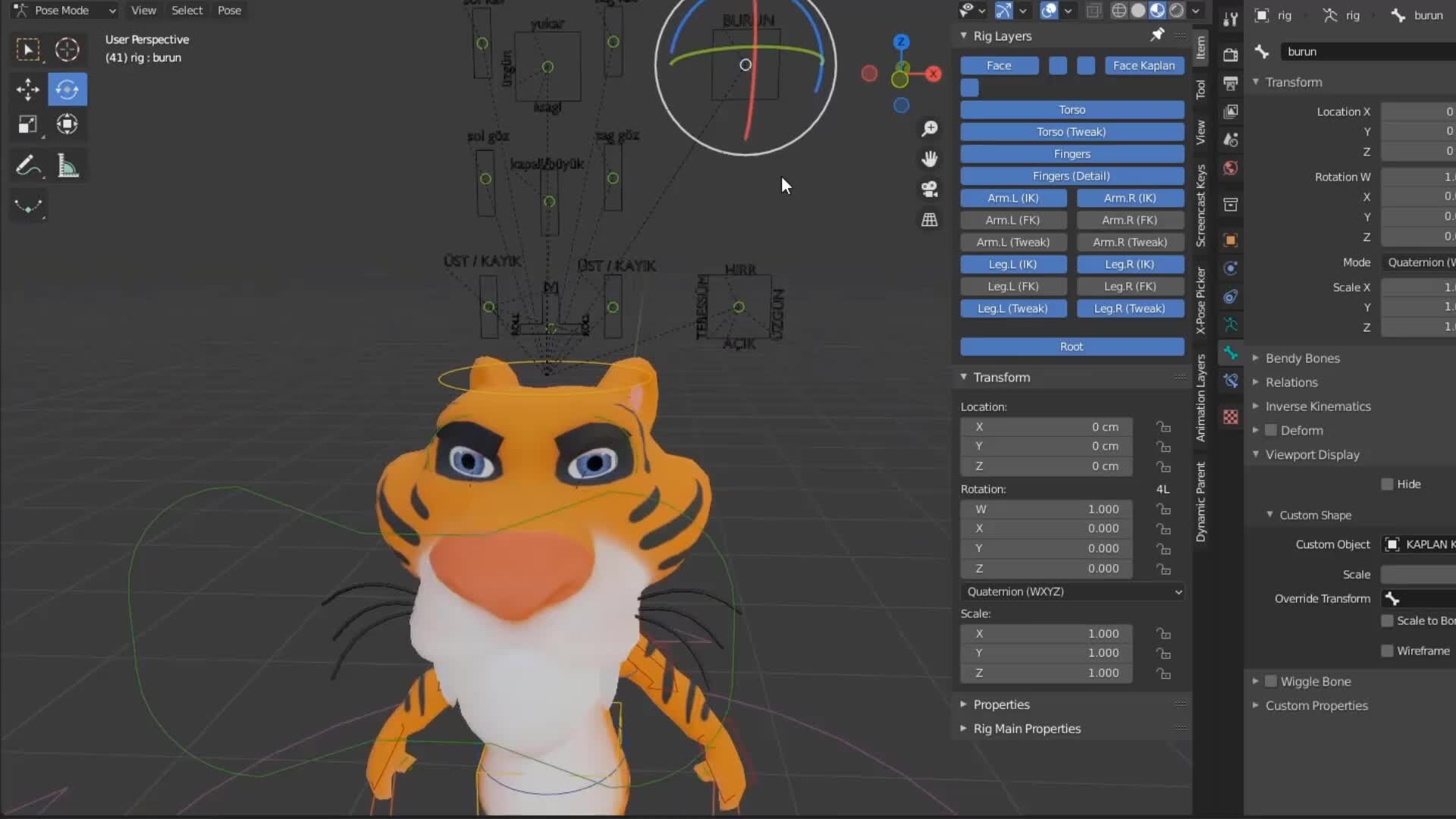Switch to wireframe viewport shading
1456x819 pixels.
(x=1120, y=10)
